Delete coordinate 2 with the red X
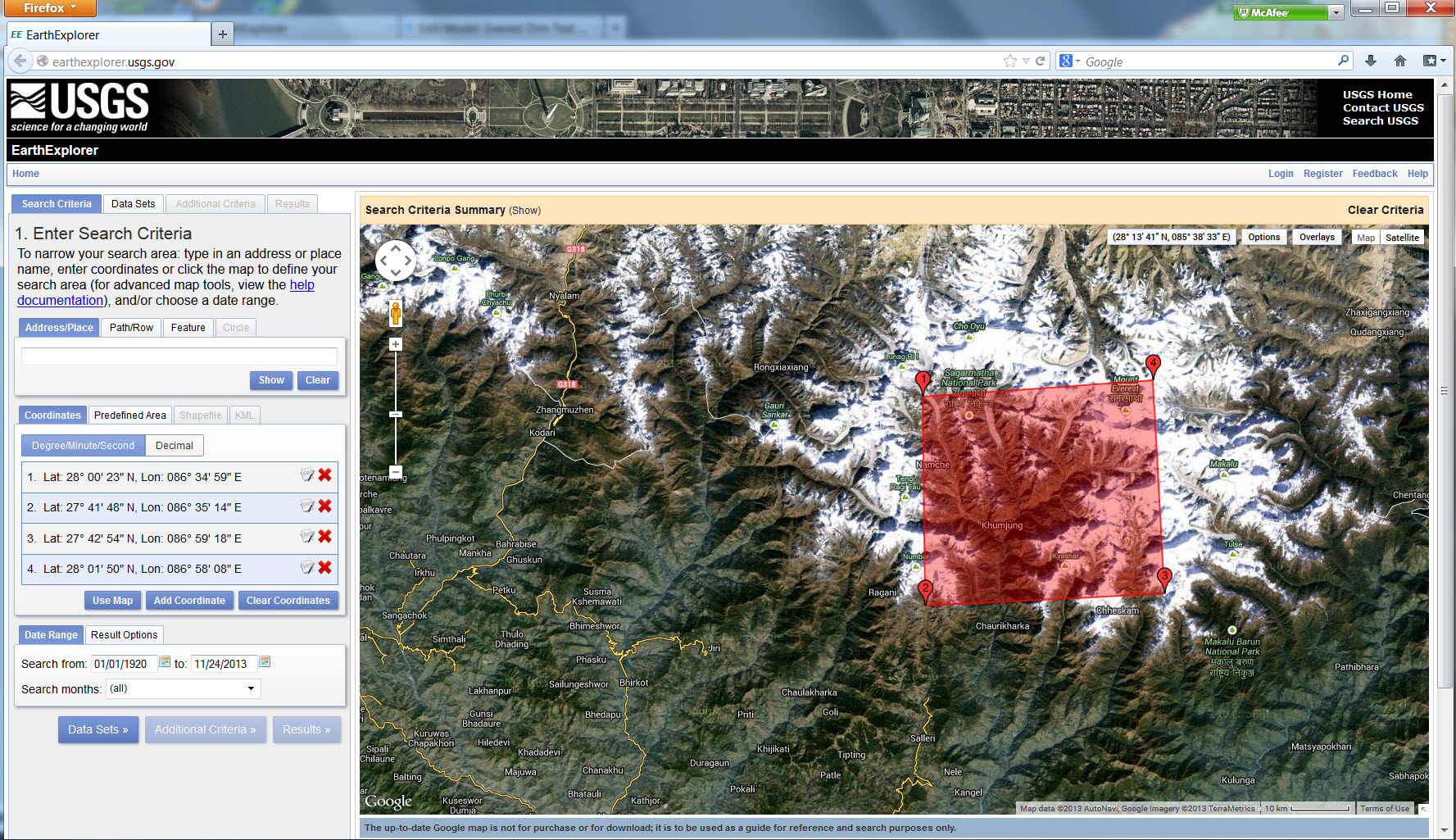This screenshot has height=840, width=1456. click(x=324, y=506)
